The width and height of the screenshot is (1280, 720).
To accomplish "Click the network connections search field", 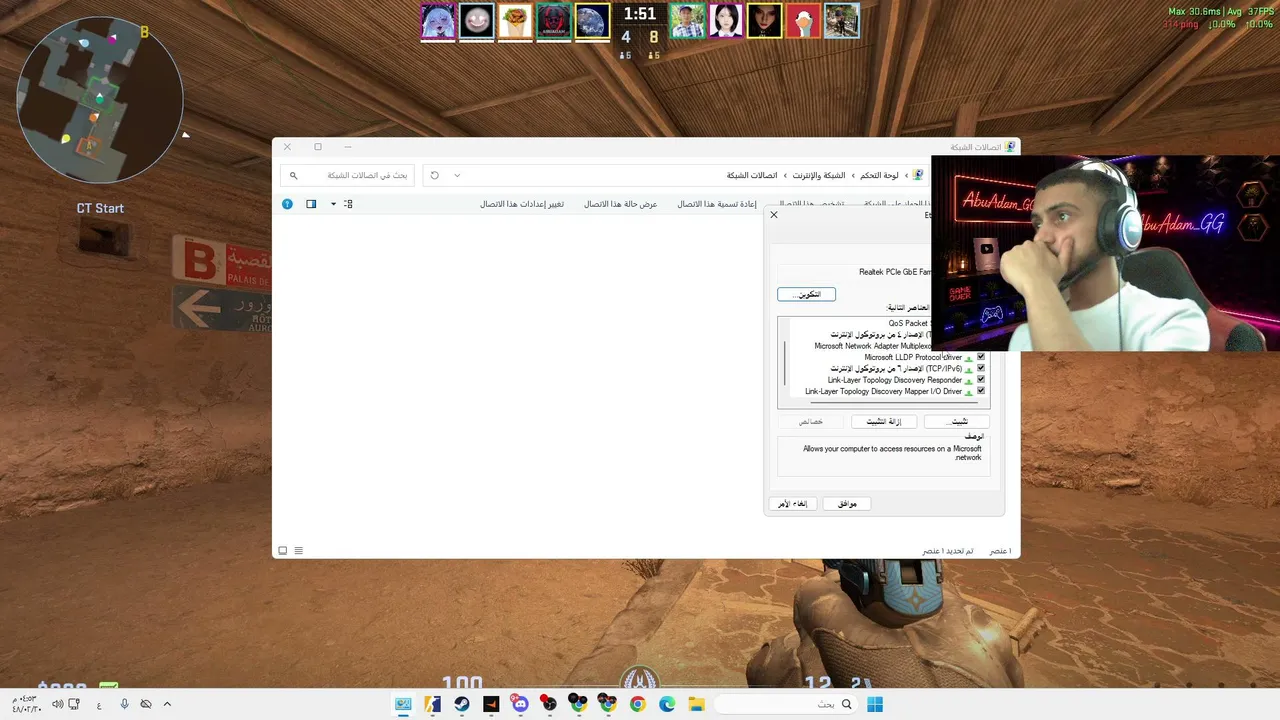I will point(348,175).
